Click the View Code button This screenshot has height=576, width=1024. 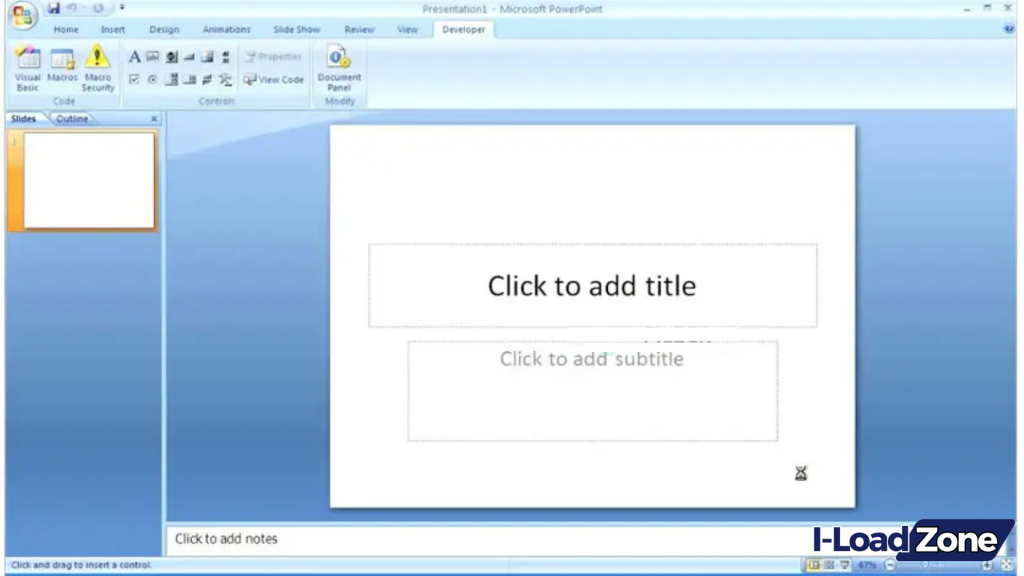click(273, 79)
